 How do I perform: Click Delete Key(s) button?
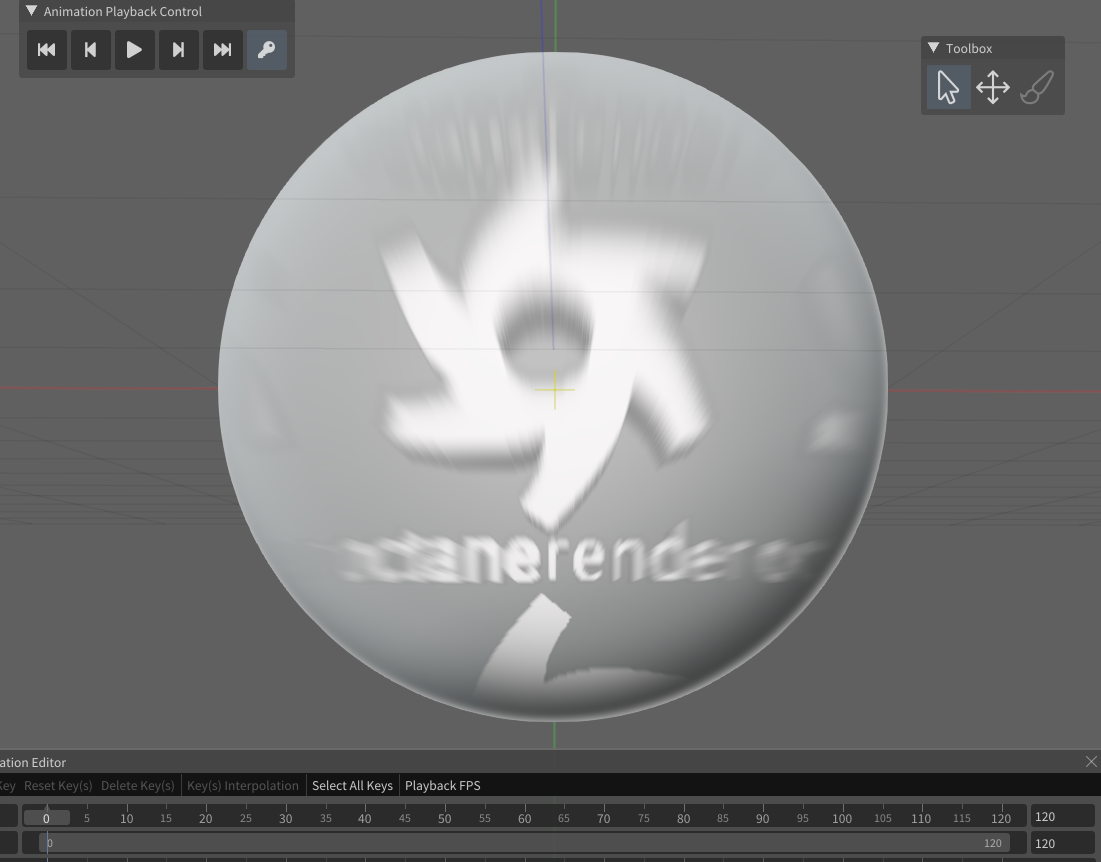tap(138, 785)
